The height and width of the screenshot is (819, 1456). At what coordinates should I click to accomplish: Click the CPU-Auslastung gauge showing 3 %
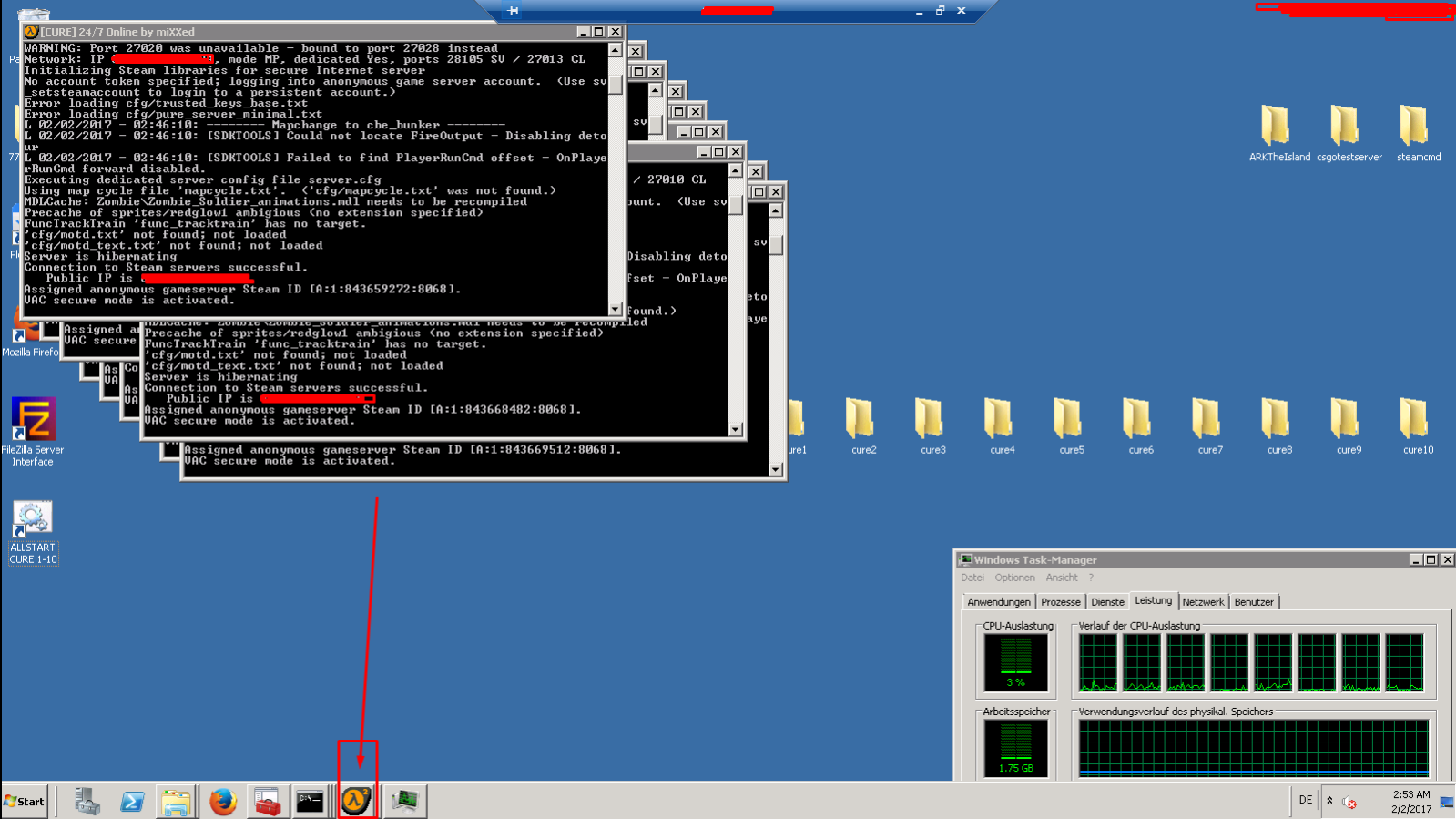click(x=1015, y=661)
